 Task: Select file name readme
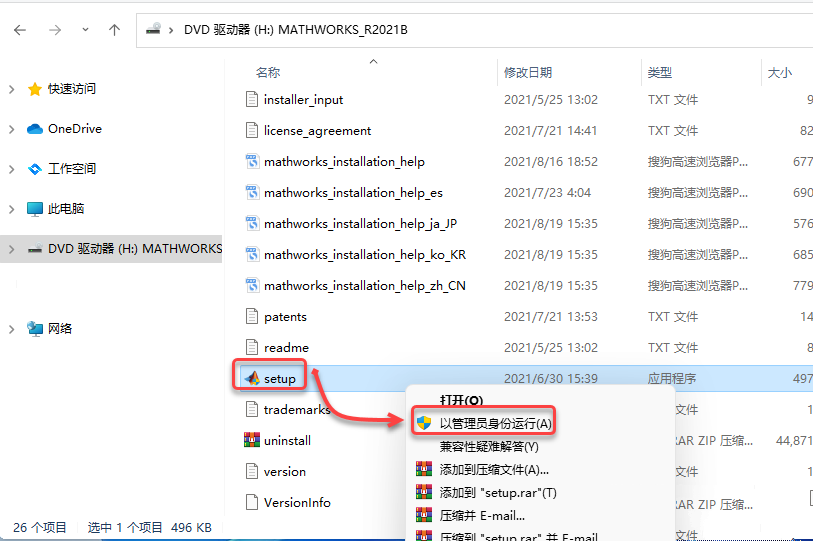point(286,348)
